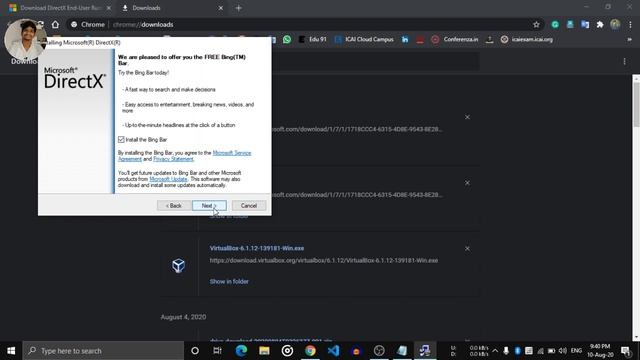
Task: Close the Download DirectX End-User tab
Action: 109,8
